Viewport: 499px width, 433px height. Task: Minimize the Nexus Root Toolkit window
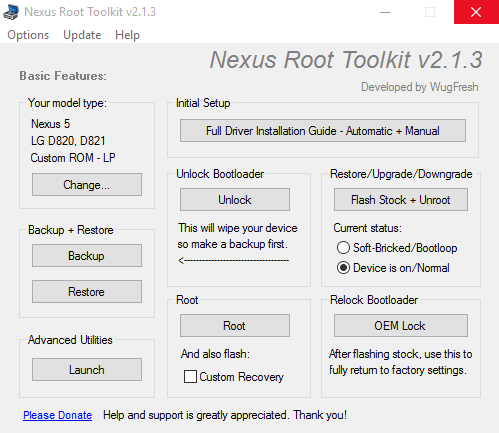click(x=385, y=12)
